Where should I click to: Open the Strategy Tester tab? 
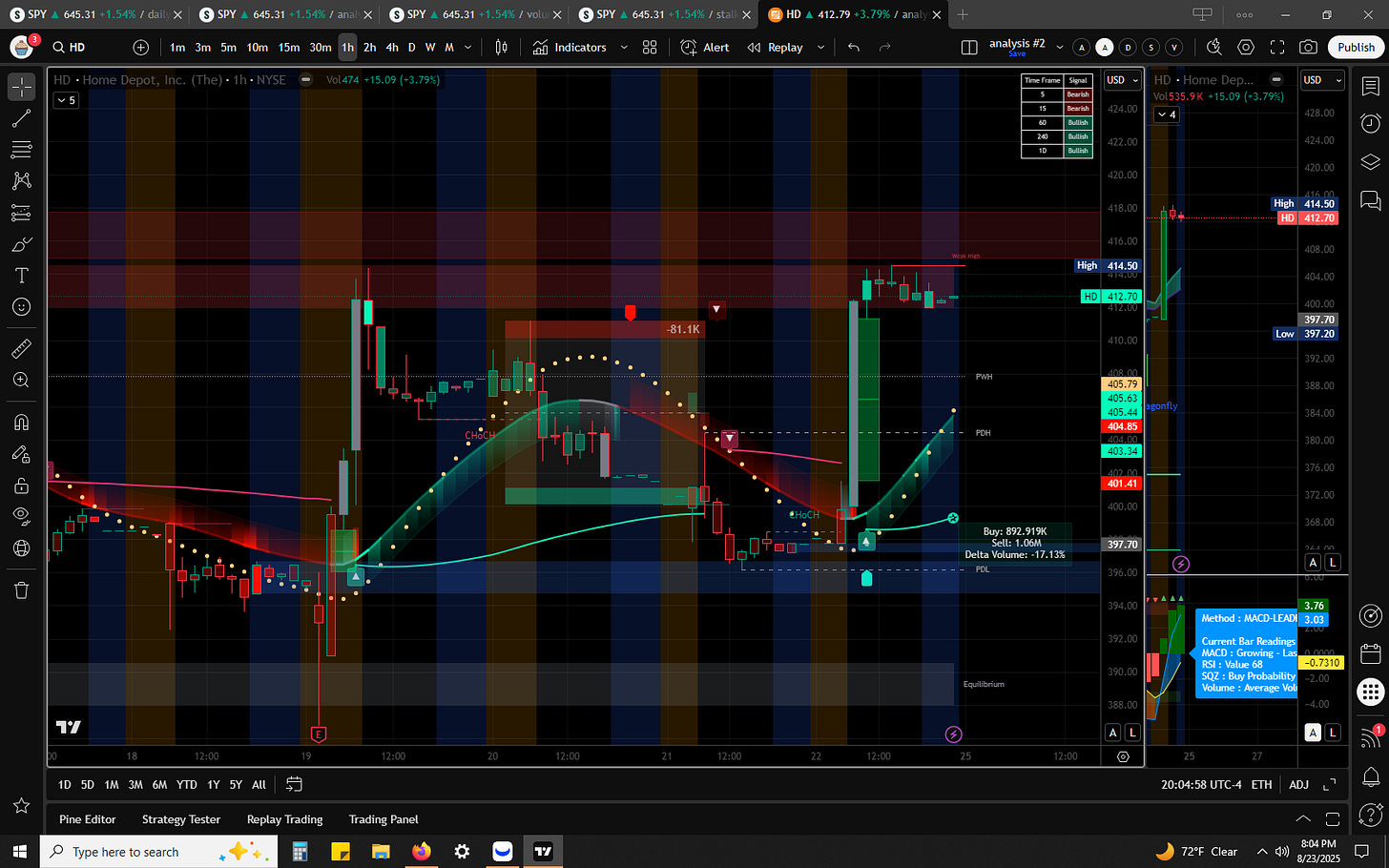[181, 819]
